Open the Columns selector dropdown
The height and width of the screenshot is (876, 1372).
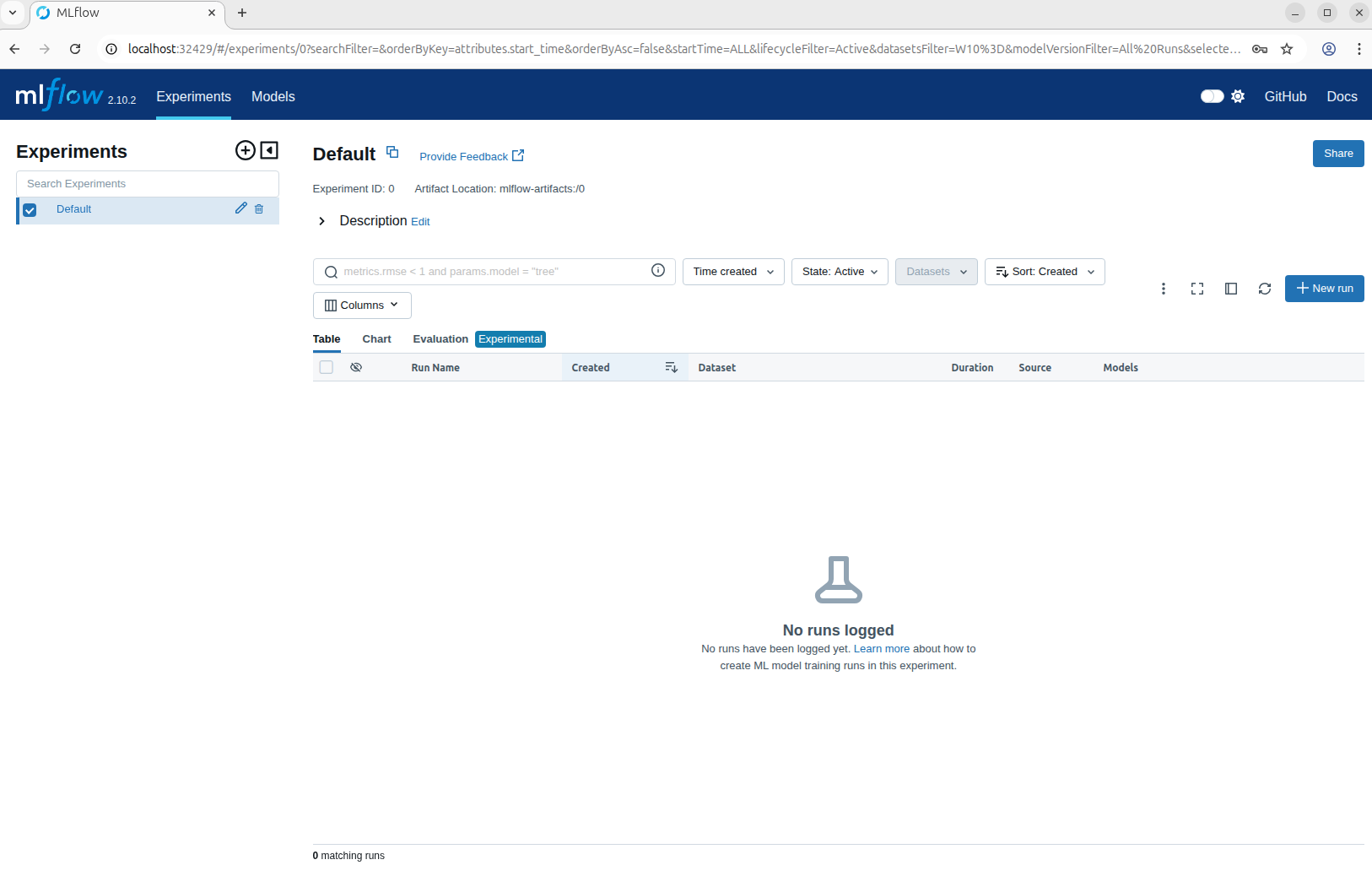pyautogui.click(x=362, y=306)
